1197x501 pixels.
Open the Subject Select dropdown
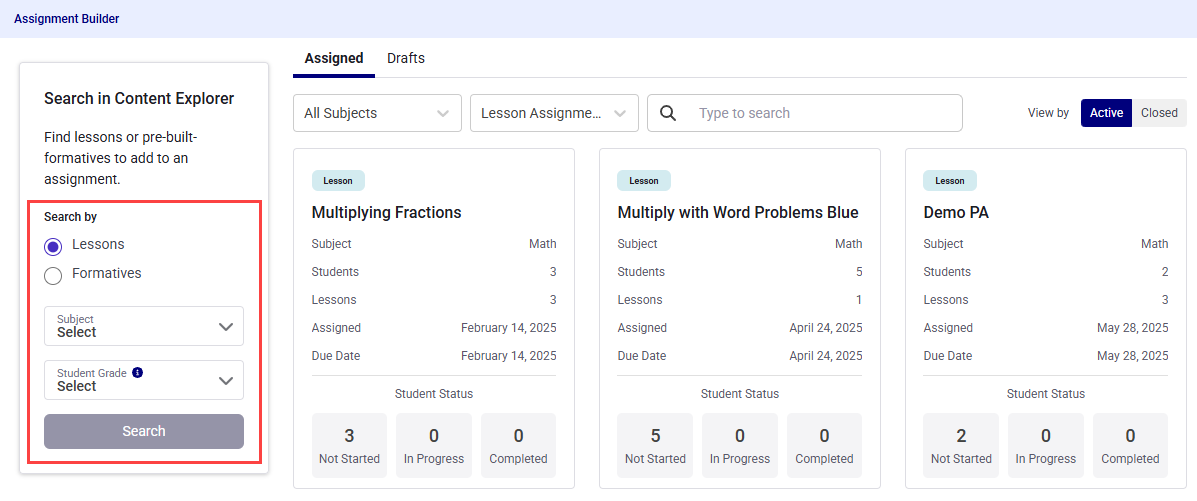tap(144, 326)
